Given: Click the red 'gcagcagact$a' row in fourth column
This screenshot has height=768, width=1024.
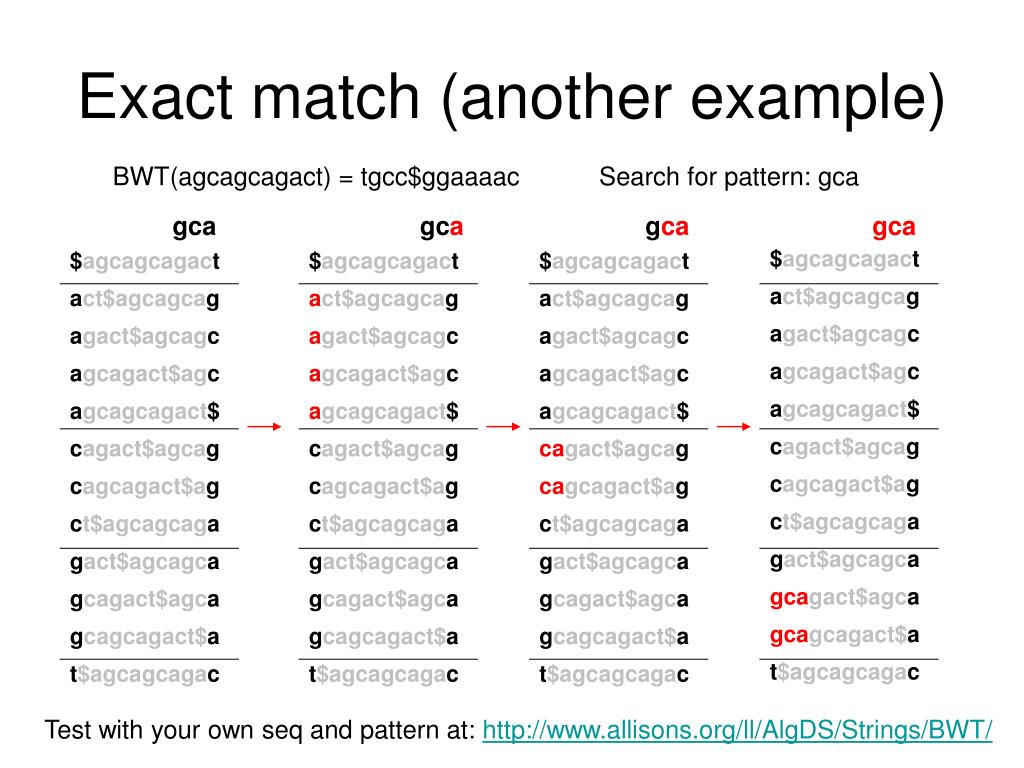Looking at the screenshot, I should [844, 635].
